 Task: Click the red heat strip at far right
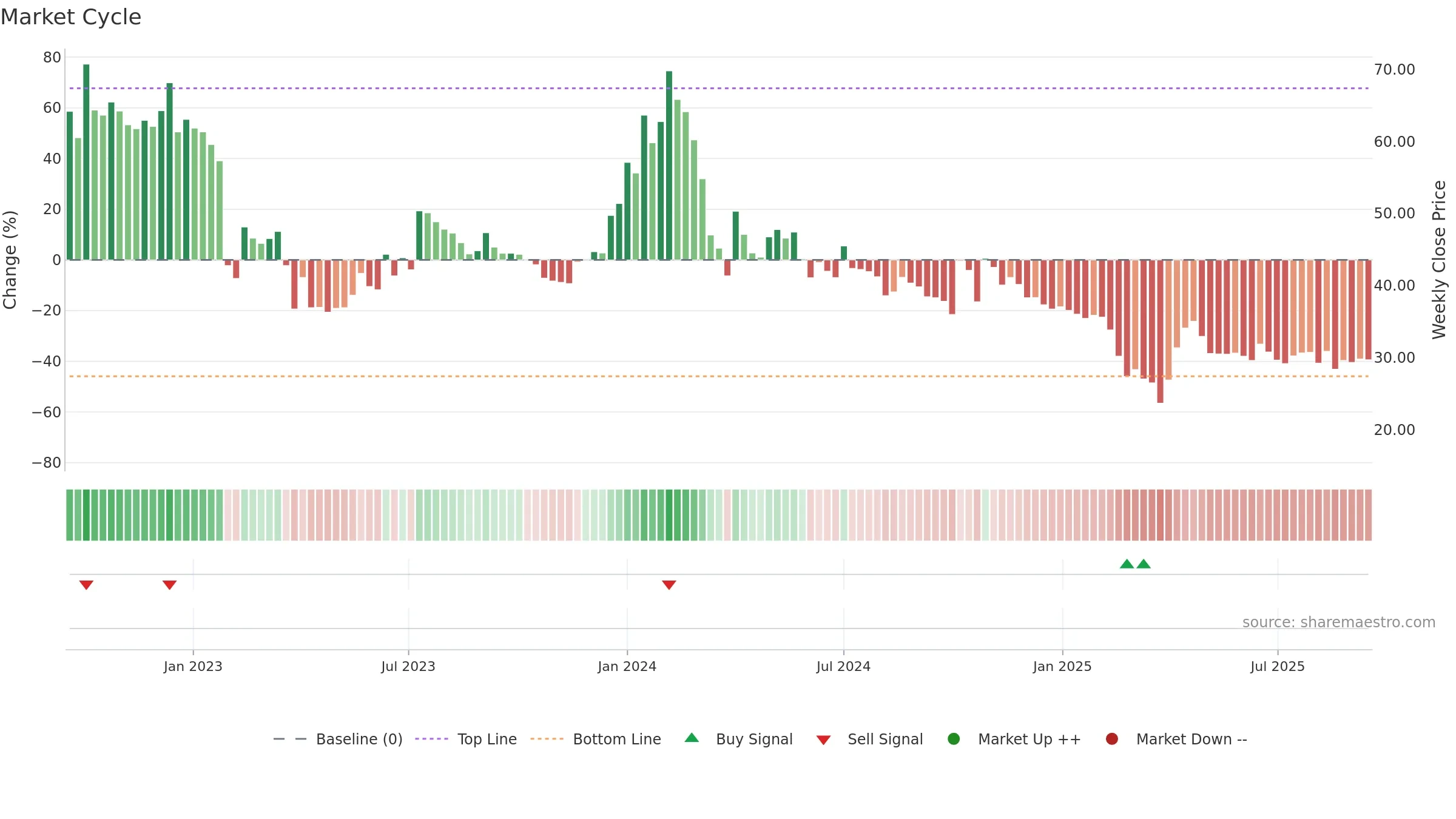(x=1368, y=515)
